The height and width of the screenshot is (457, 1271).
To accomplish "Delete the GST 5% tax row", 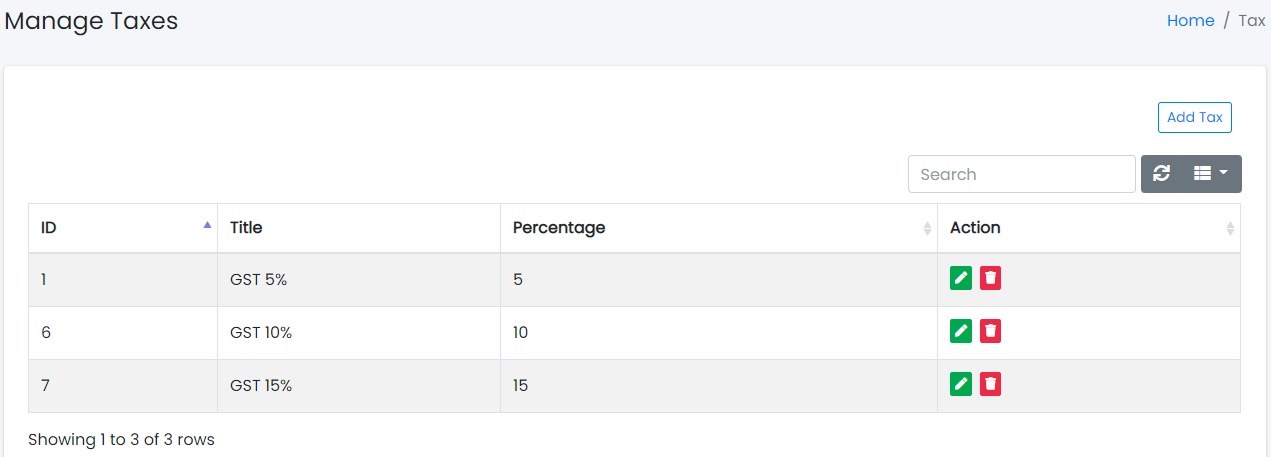I will pos(990,278).
